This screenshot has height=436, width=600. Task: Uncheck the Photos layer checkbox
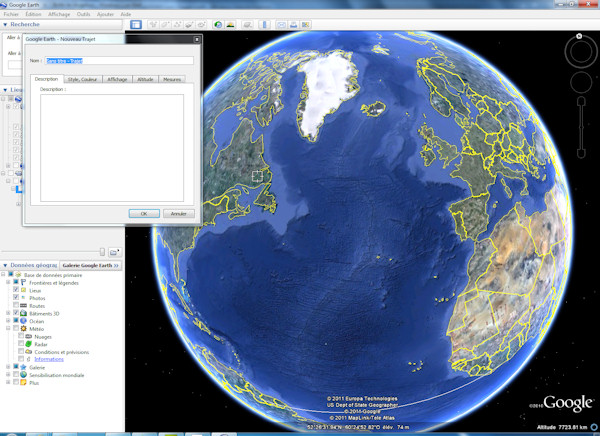pos(16,297)
